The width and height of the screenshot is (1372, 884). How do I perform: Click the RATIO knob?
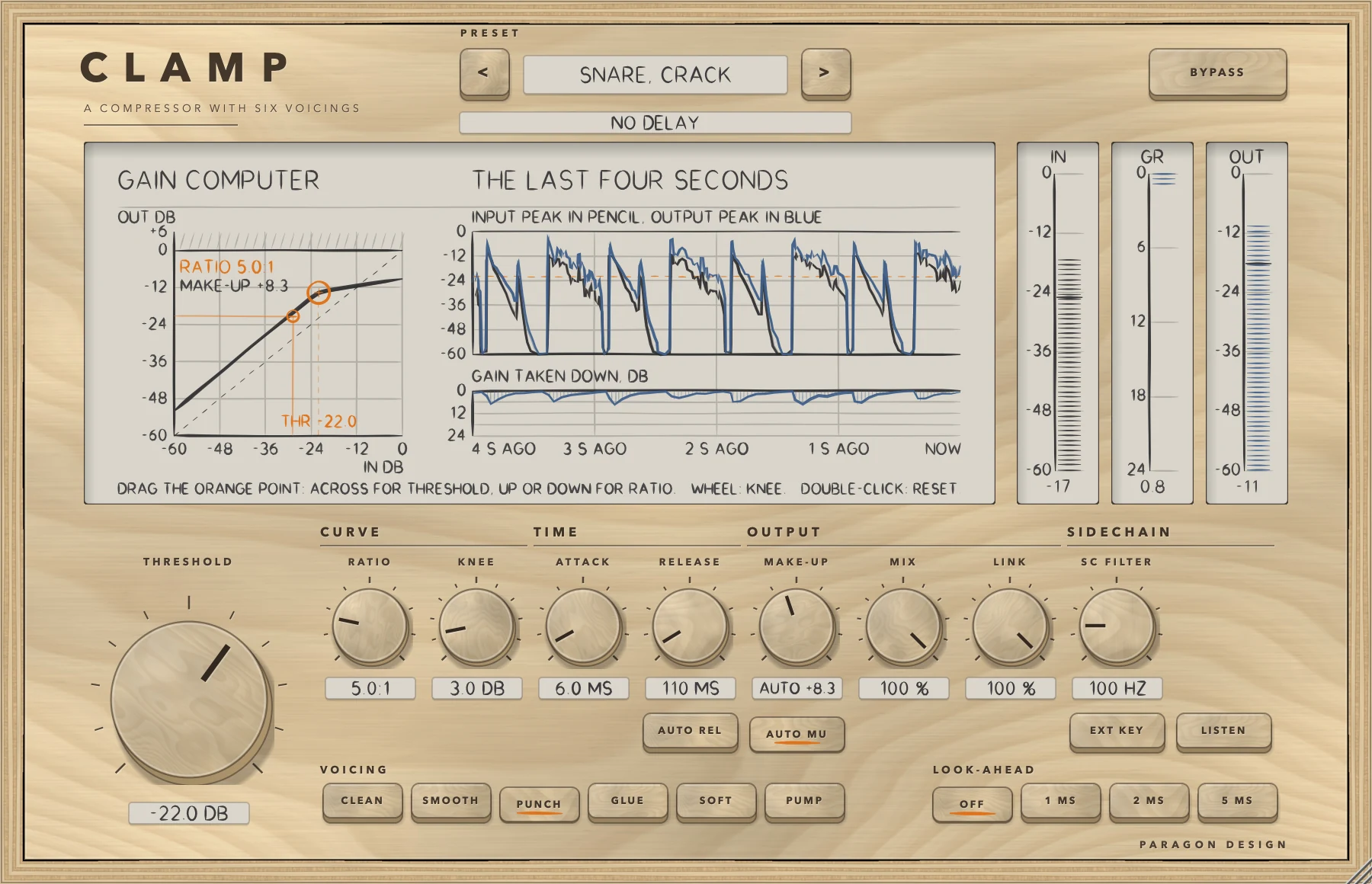[370, 626]
